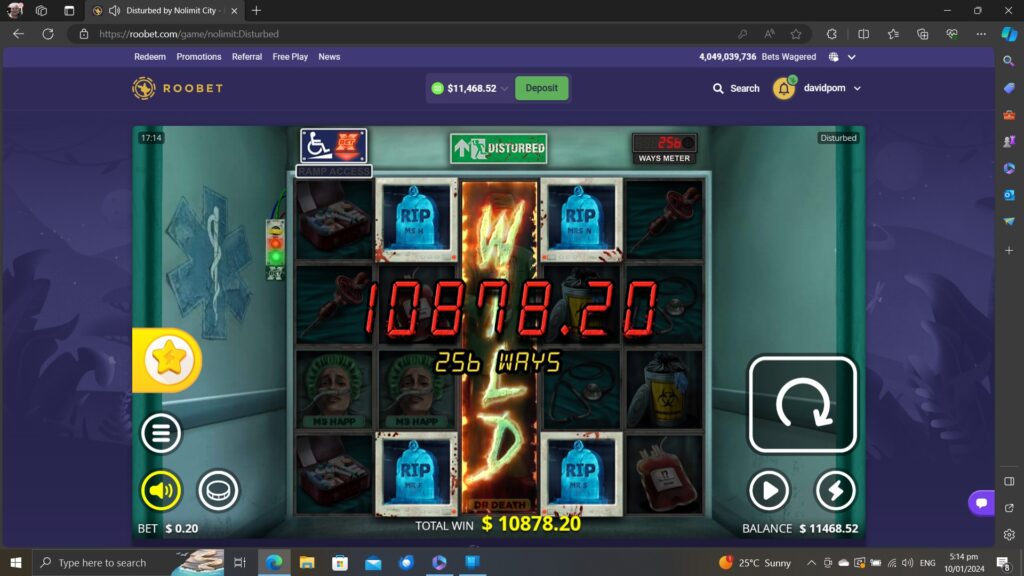Open the Read aloud icon in address bar
The width and height of the screenshot is (1024, 576).
point(769,34)
